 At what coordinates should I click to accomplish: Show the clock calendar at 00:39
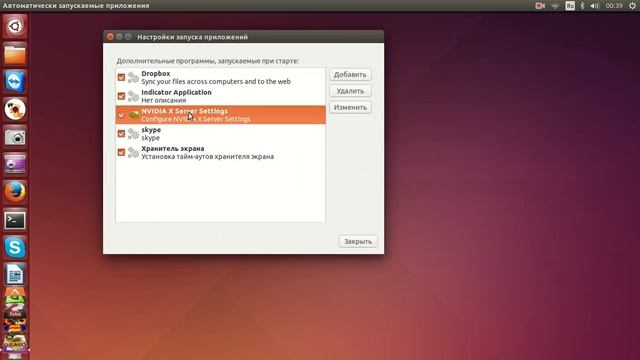point(614,6)
